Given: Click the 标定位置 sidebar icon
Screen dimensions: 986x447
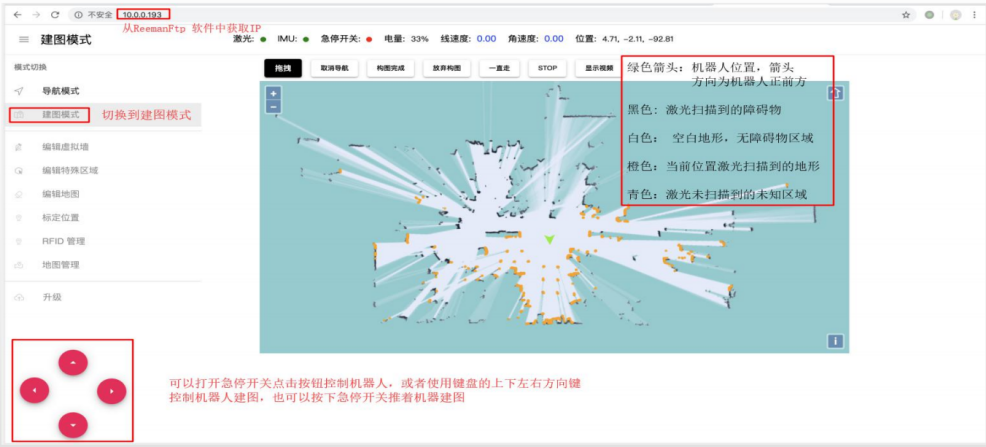Looking at the screenshot, I should click(x=19, y=218).
